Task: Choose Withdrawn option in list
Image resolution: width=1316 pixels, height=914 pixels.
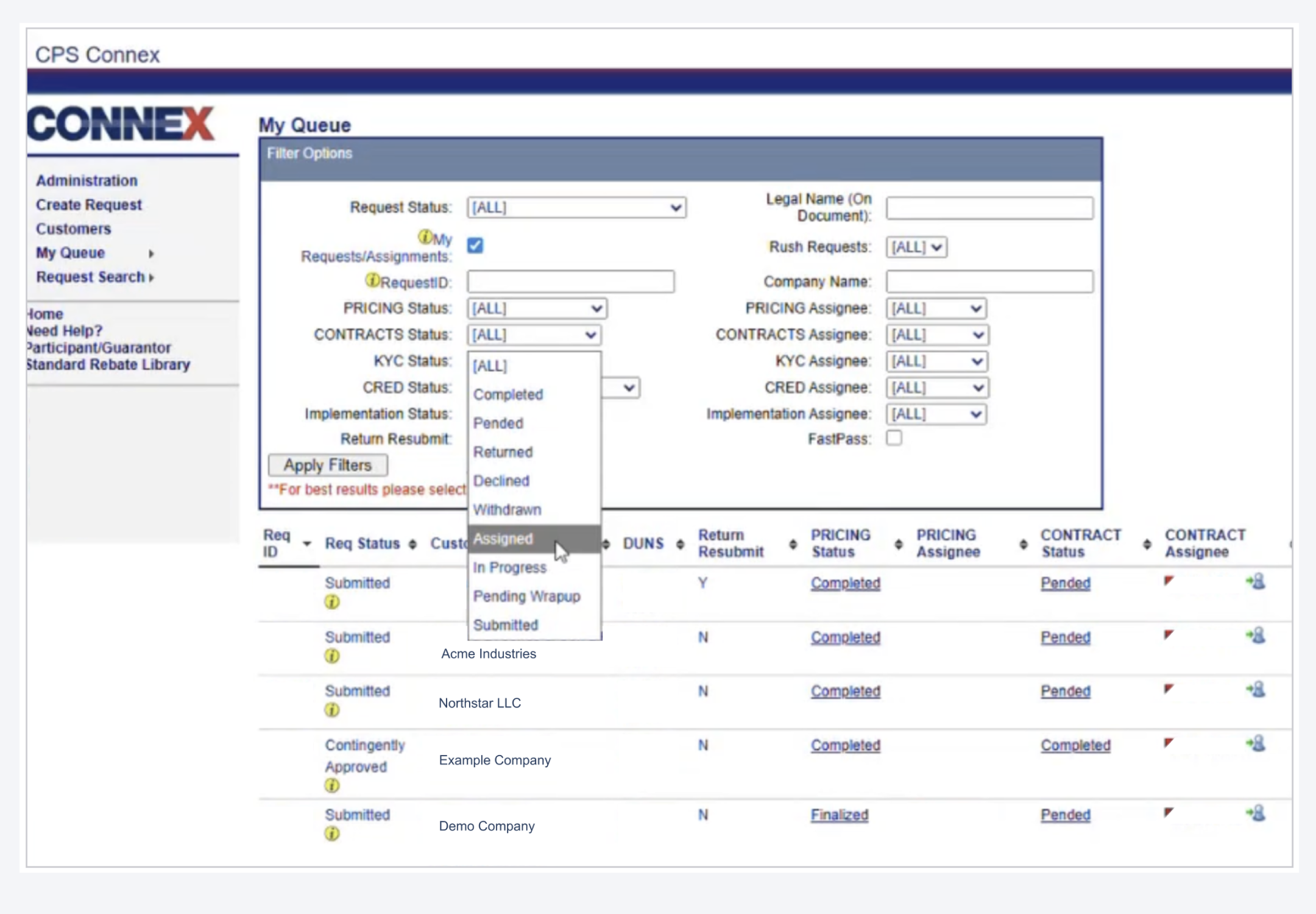Action: coord(534,509)
